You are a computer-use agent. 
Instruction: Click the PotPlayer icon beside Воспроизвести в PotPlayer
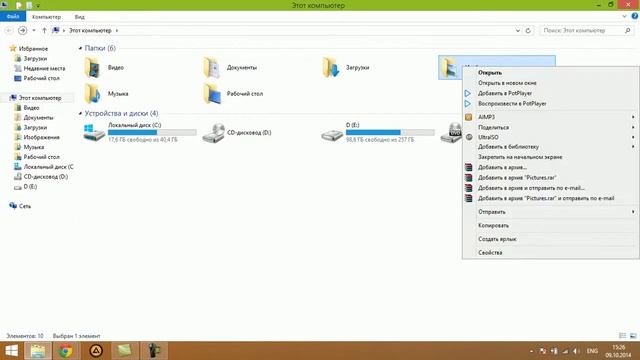click(x=468, y=104)
